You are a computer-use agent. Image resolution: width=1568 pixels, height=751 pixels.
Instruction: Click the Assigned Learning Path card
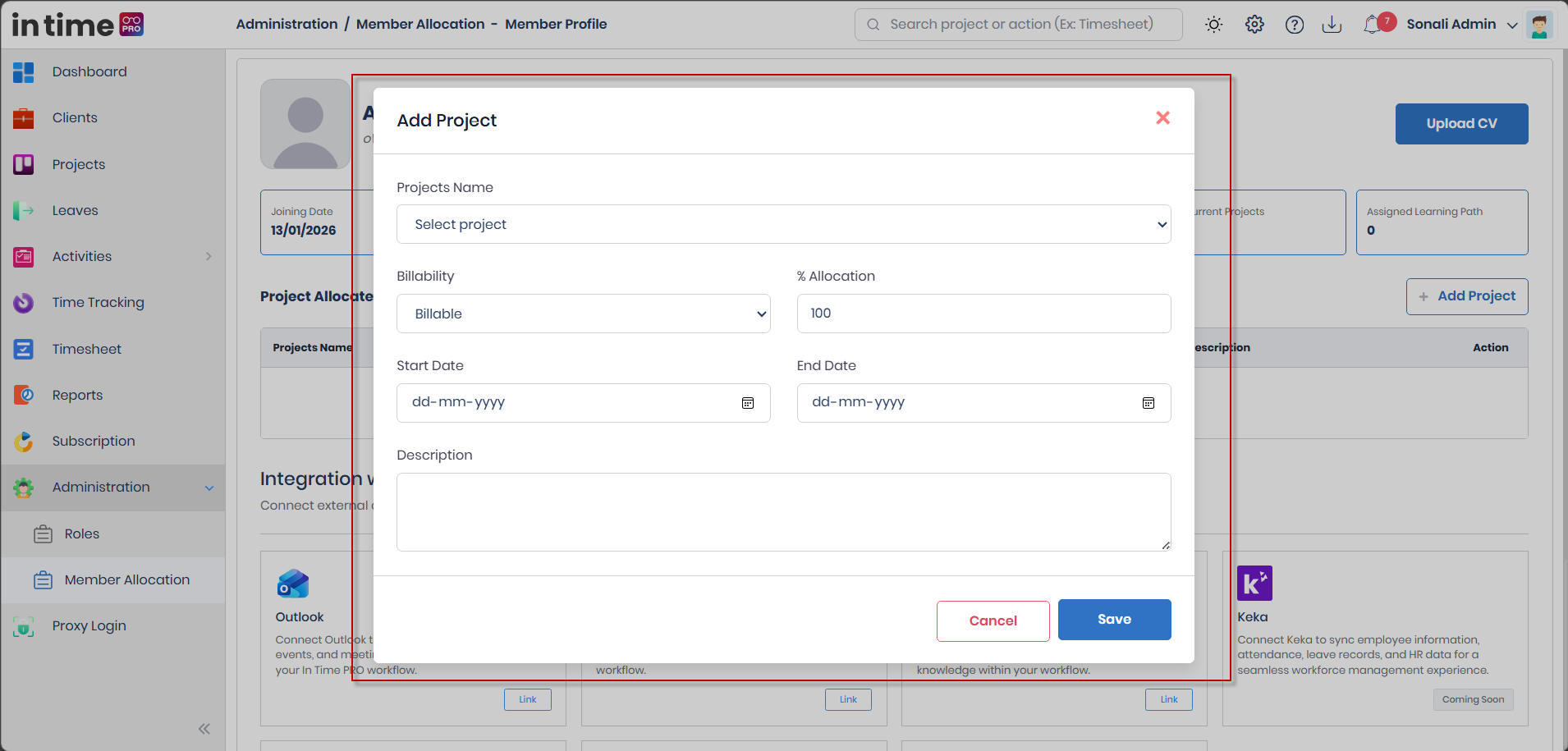point(1442,222)
